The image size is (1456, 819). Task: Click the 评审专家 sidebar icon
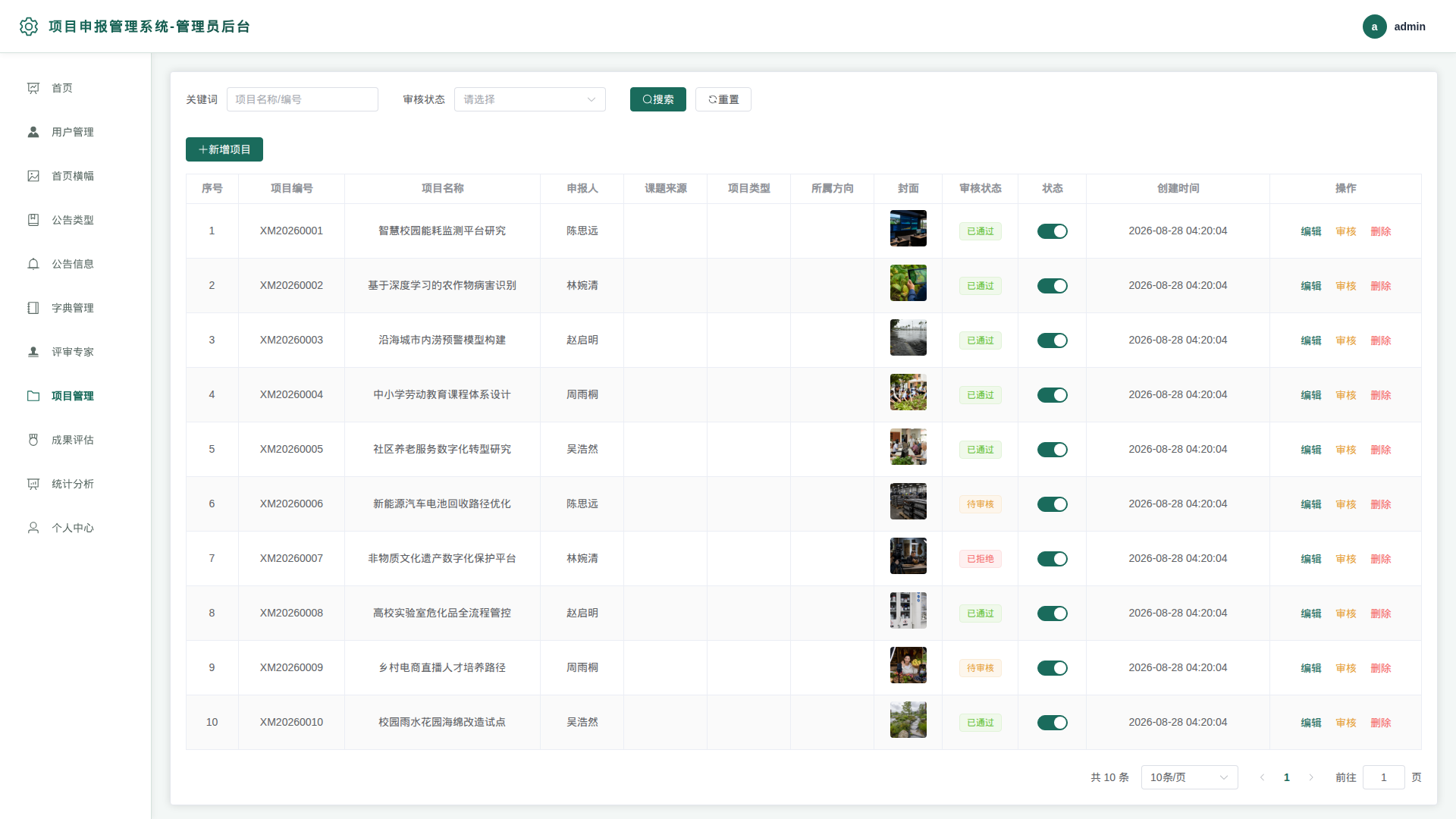point(33,352)
